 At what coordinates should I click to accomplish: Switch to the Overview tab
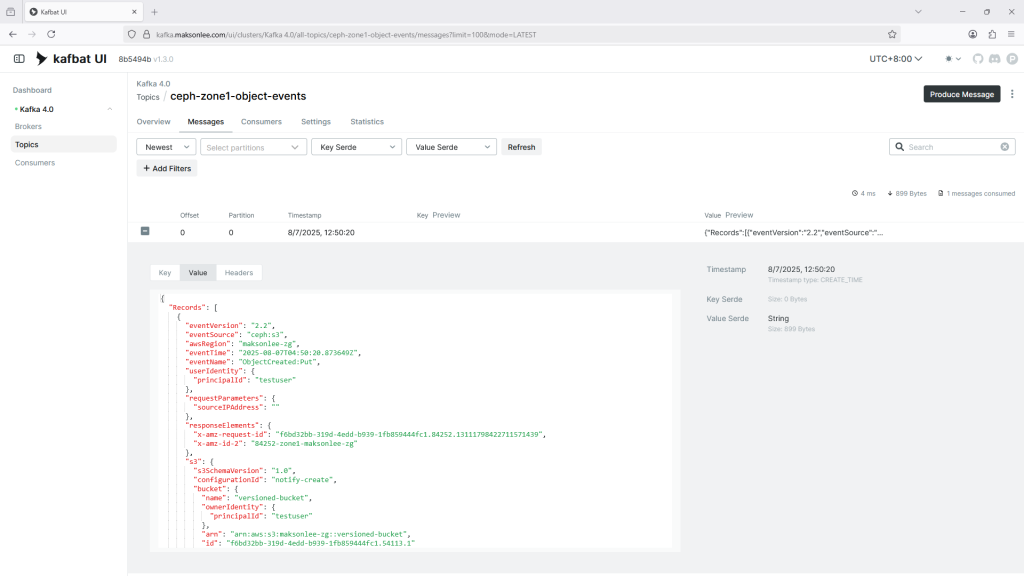tap(153, 121)
